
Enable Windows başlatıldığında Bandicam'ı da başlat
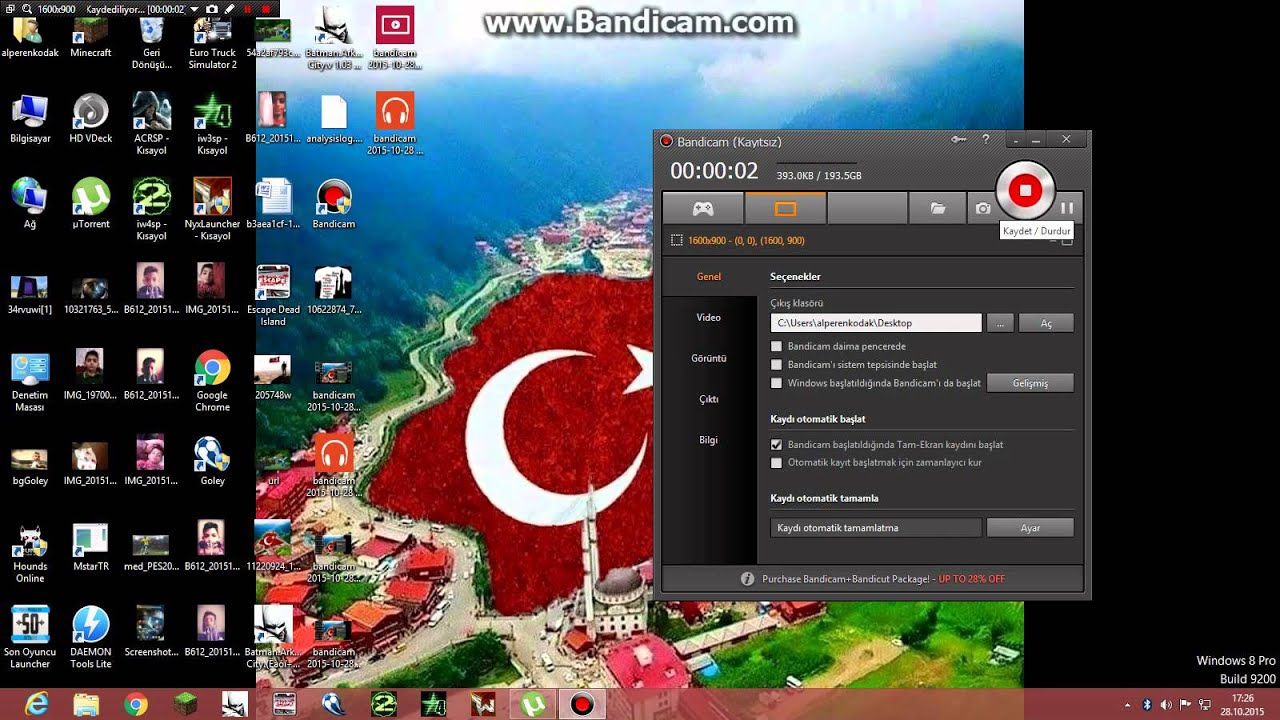[777, 383]
